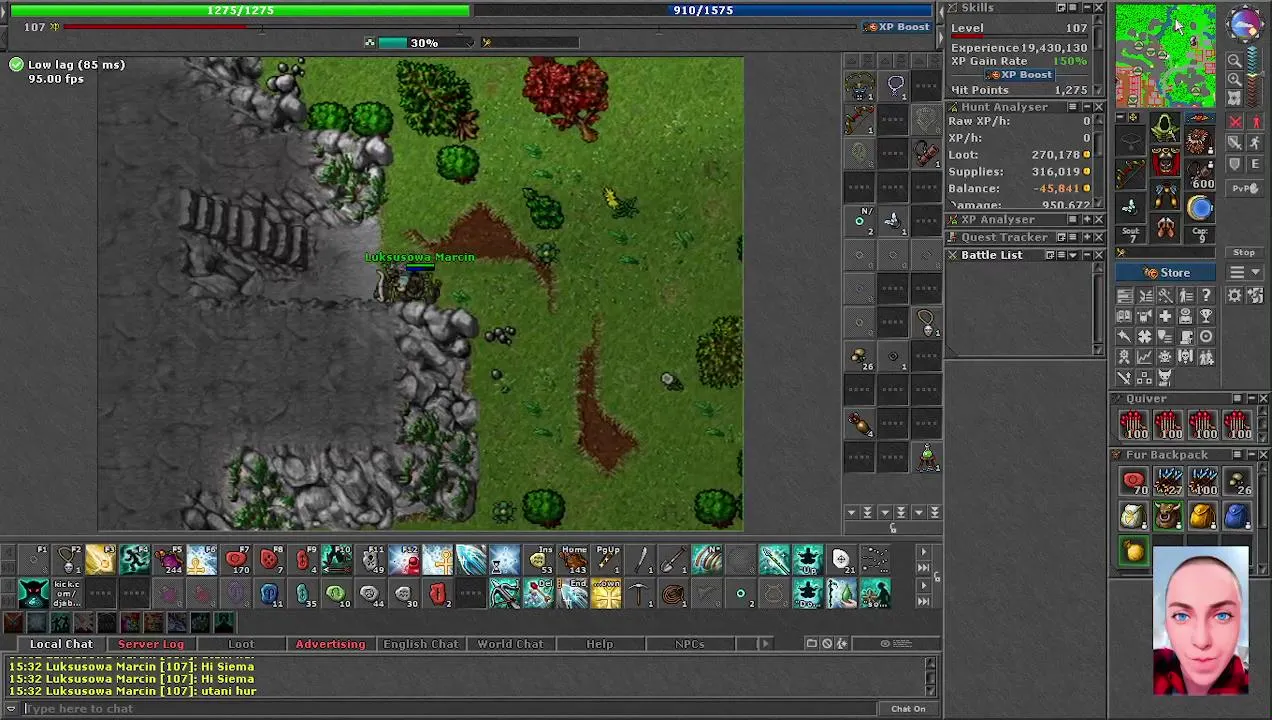The width and height of the screenshot is (1272, 720).
Task: Collapse the Fur Backpack panel
Action: click(1249, 454)
